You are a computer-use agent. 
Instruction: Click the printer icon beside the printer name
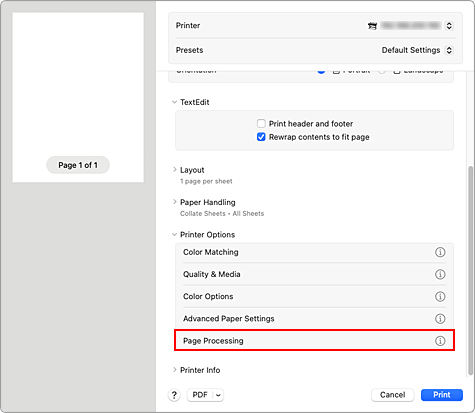(372, 26)
